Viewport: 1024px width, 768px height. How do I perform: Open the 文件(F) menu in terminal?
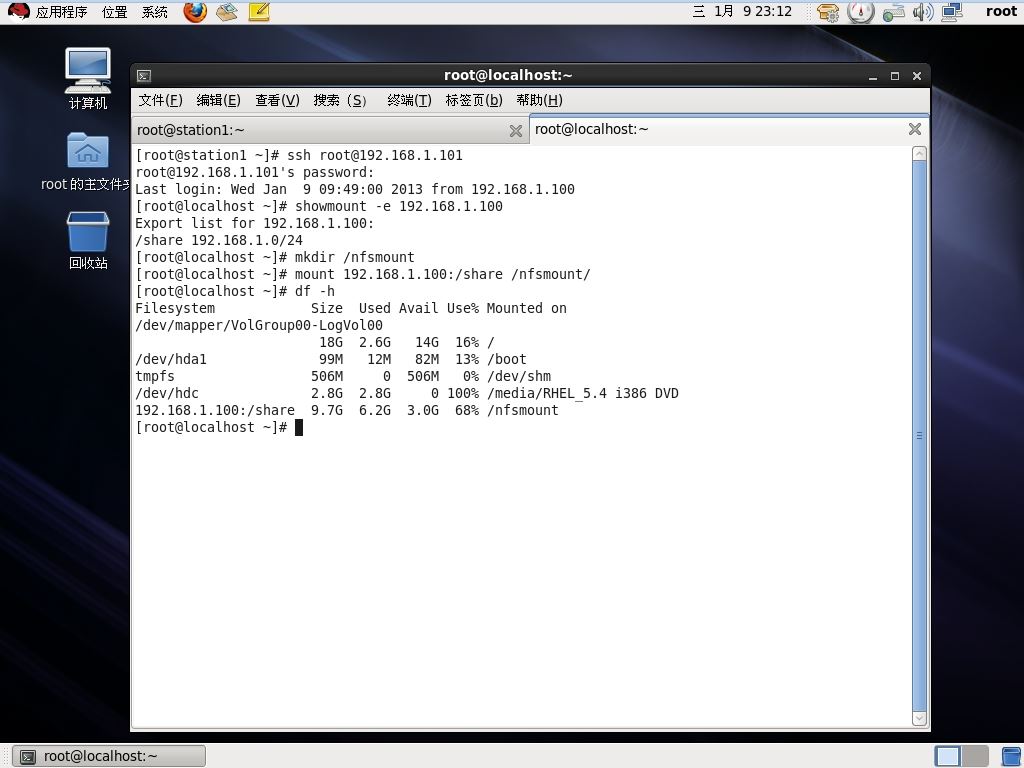point(160,100)
